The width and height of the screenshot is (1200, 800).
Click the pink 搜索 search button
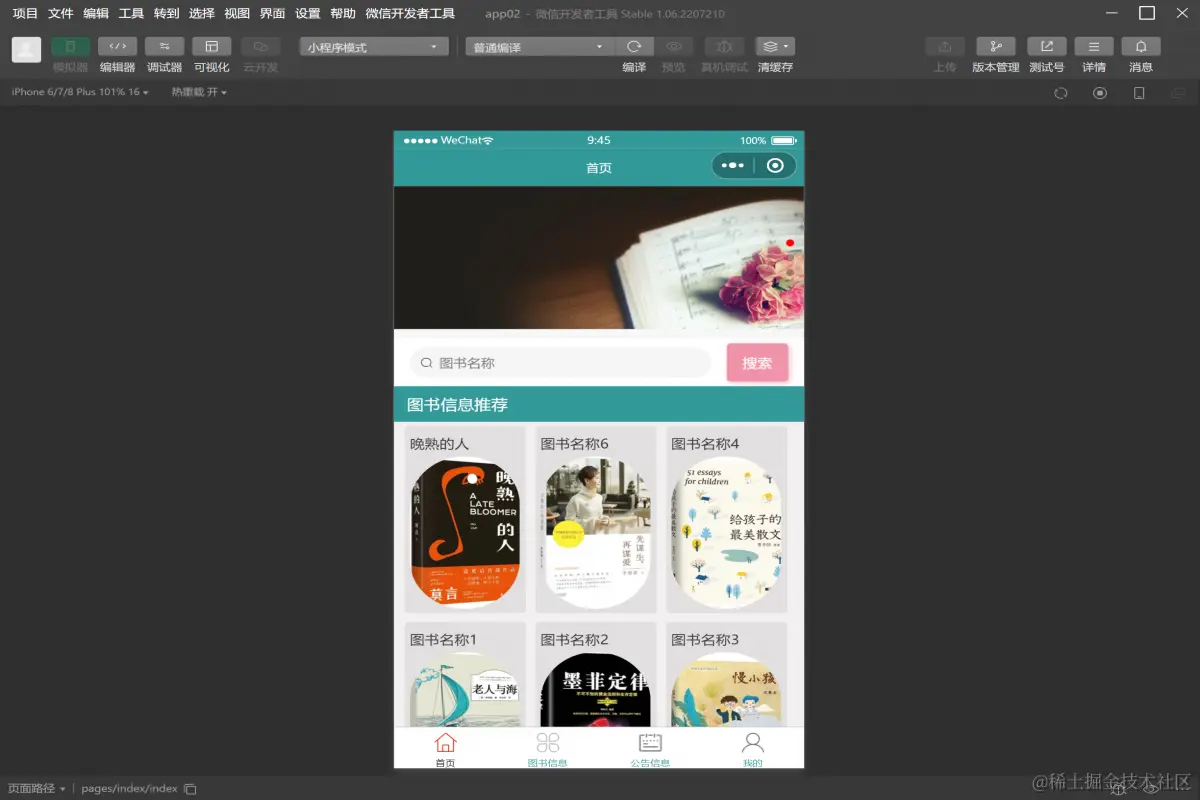(757, 363)
